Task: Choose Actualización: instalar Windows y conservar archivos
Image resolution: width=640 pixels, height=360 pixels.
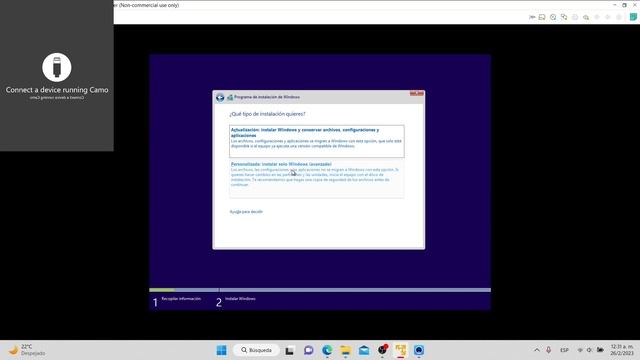Action: tap(317, 141)
